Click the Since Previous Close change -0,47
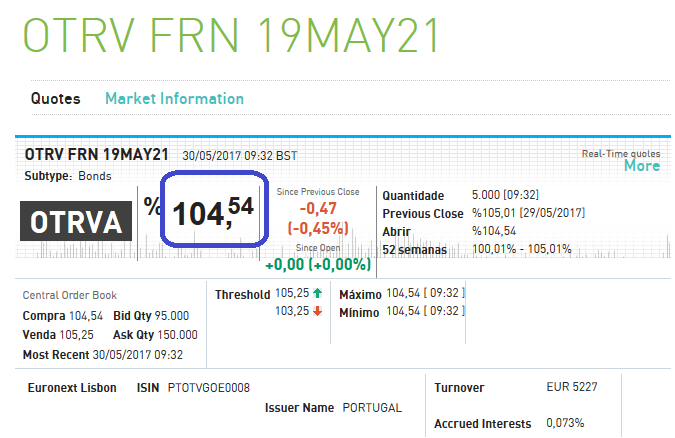The height and width of the screenshot is (438, 675). [317, 208]
